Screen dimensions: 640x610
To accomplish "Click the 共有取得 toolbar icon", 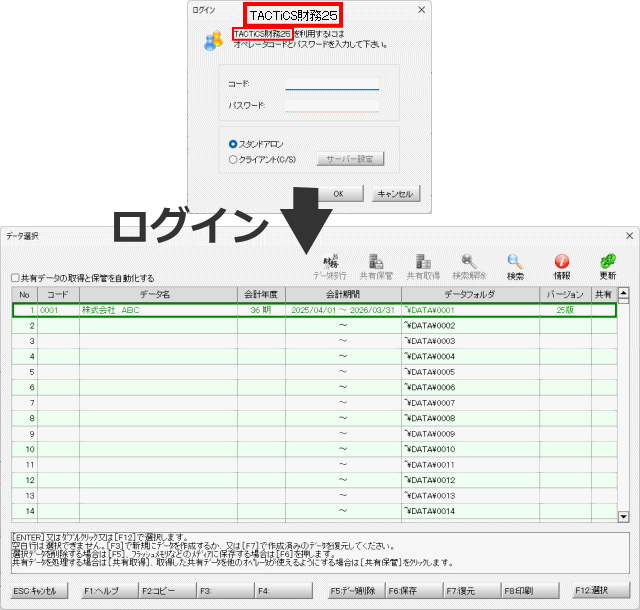I will (x=423, y=267).
